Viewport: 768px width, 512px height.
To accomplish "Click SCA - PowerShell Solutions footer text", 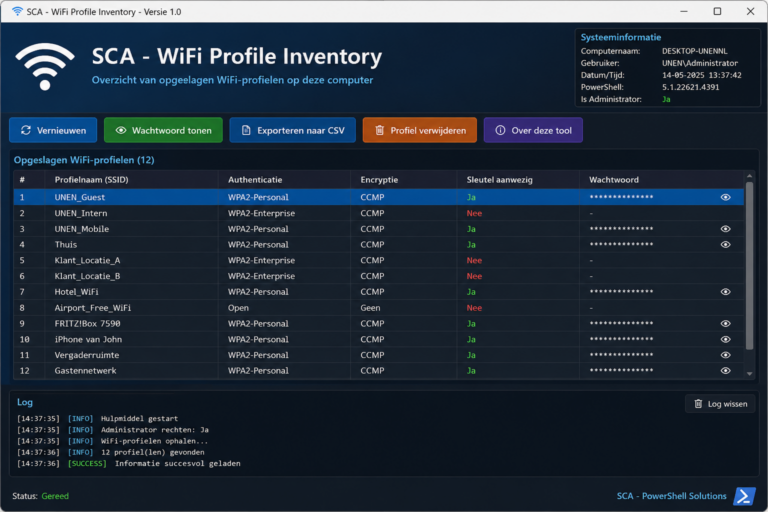I will click(672, 496).
